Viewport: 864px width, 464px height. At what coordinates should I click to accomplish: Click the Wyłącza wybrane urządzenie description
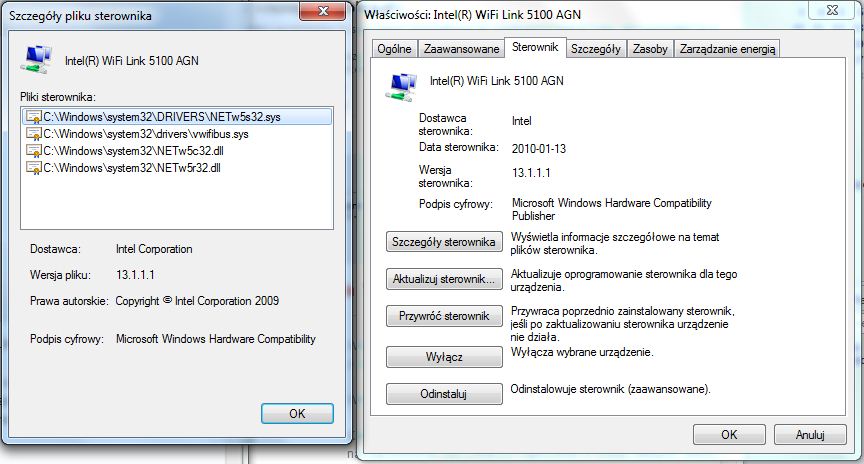[582, 352]
